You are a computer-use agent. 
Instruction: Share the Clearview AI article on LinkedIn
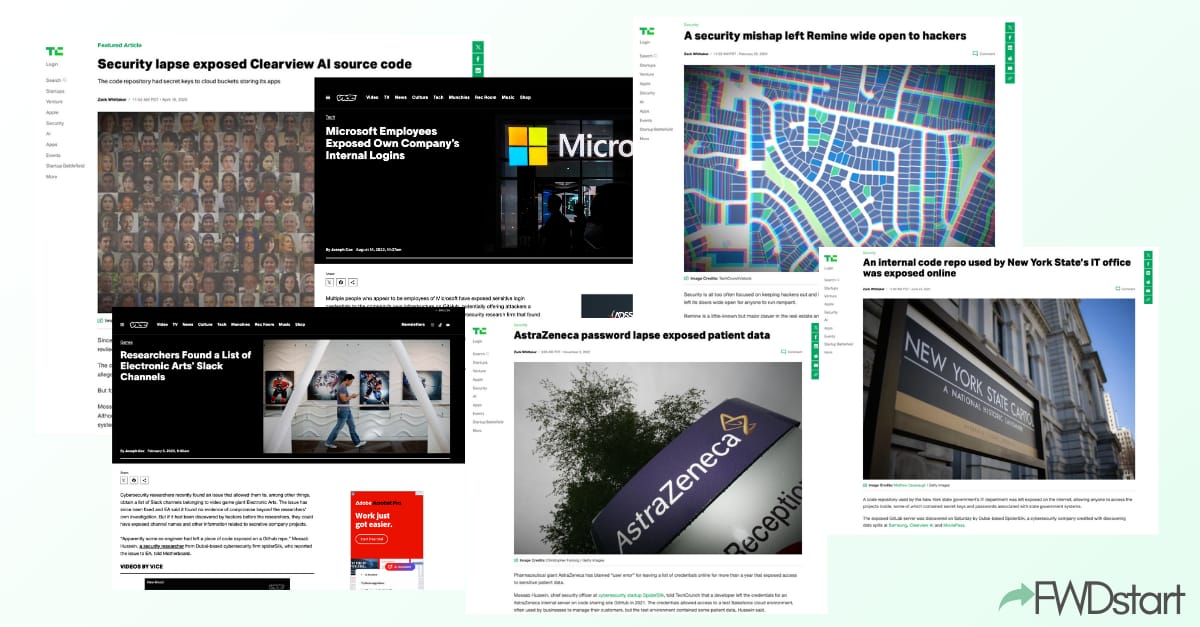click(x=478, y=72)
